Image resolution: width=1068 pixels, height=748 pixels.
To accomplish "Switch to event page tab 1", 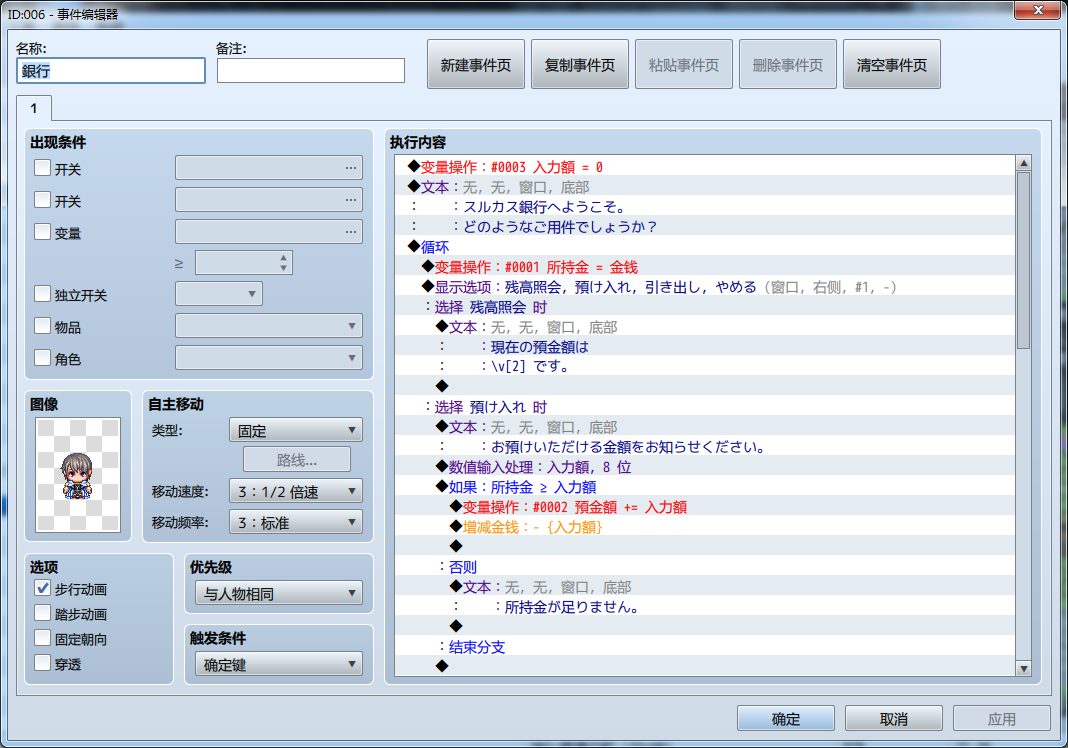I will [x=34, y=108].
